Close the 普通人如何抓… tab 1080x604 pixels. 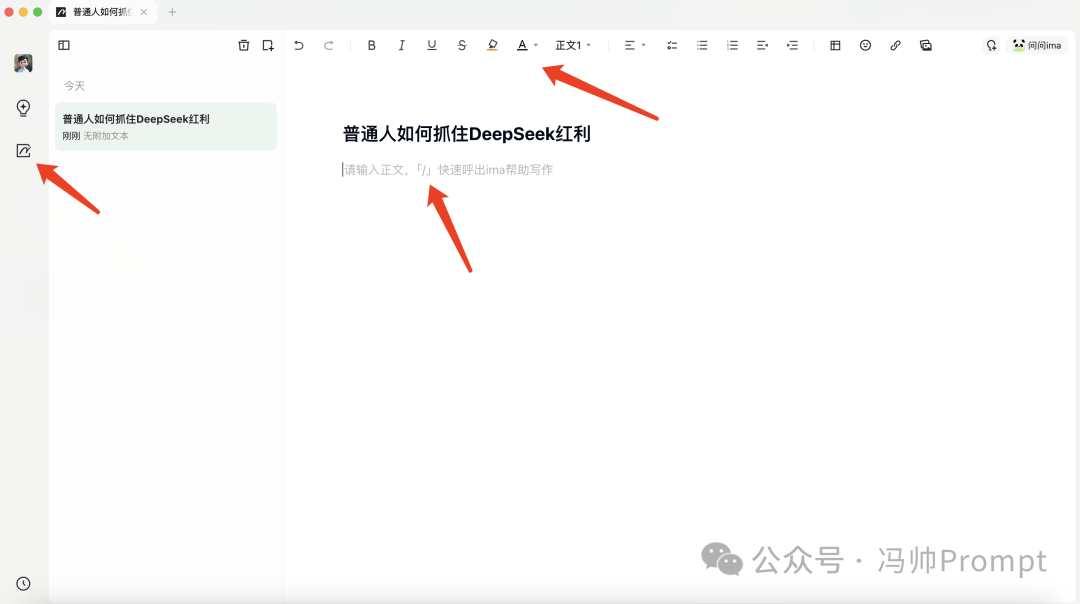[143, 12]
